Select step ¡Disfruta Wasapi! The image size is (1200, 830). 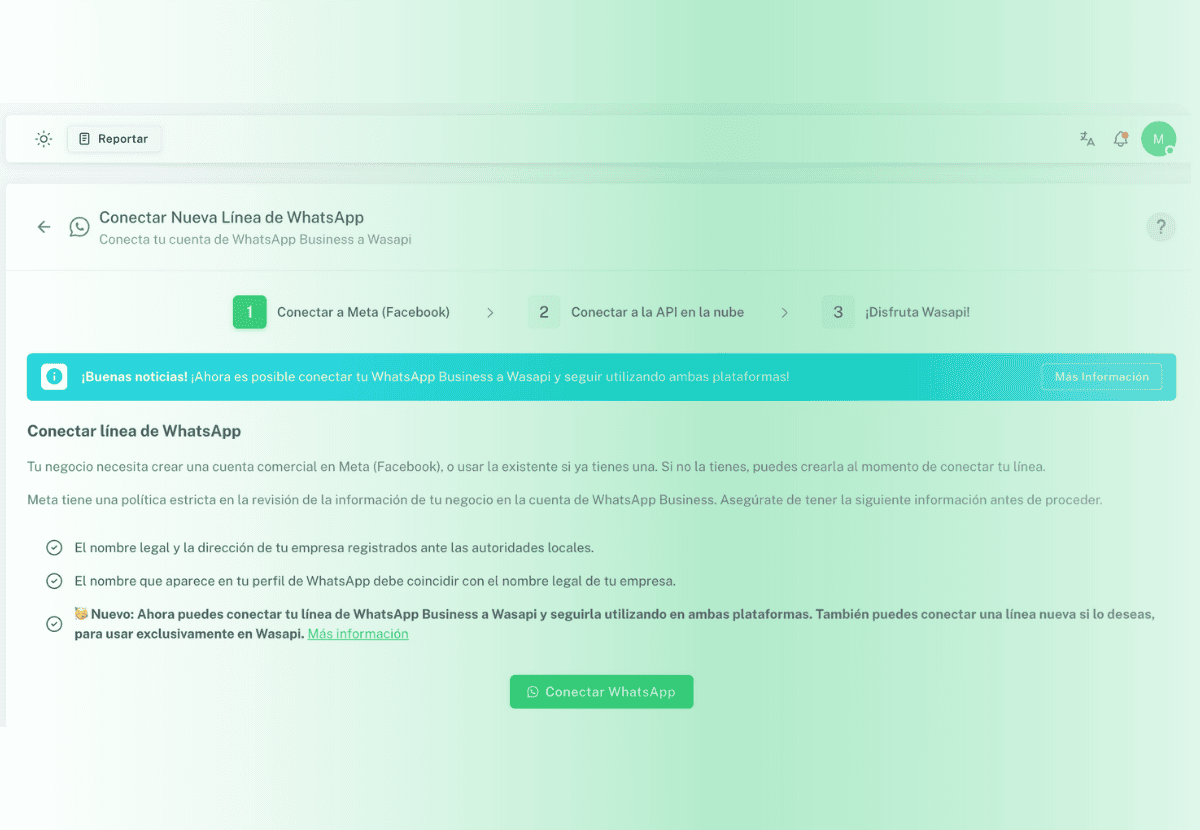pyautogui.click(x=917, y=312)
